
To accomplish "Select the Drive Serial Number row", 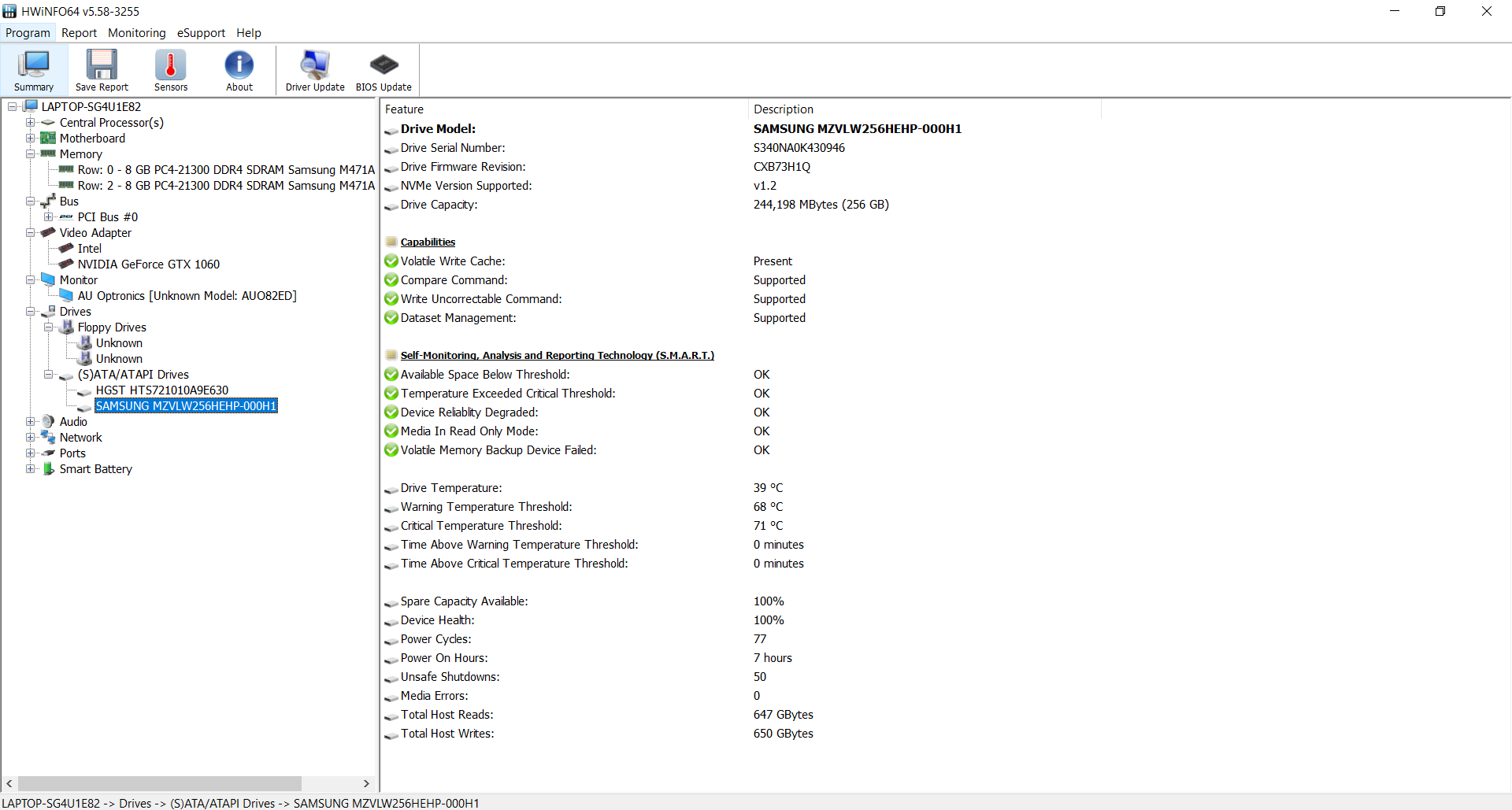I will 741,148.
